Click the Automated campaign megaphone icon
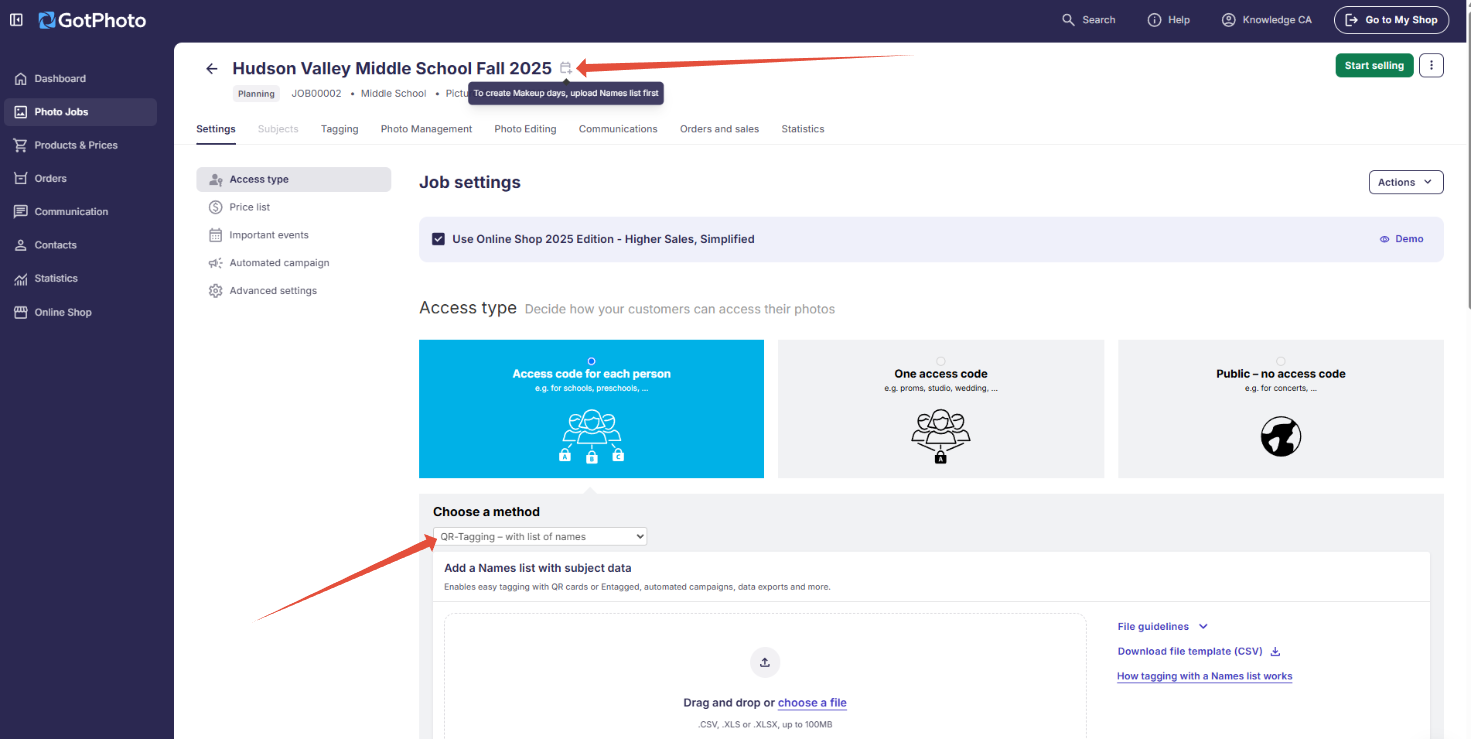 [215, 263]
